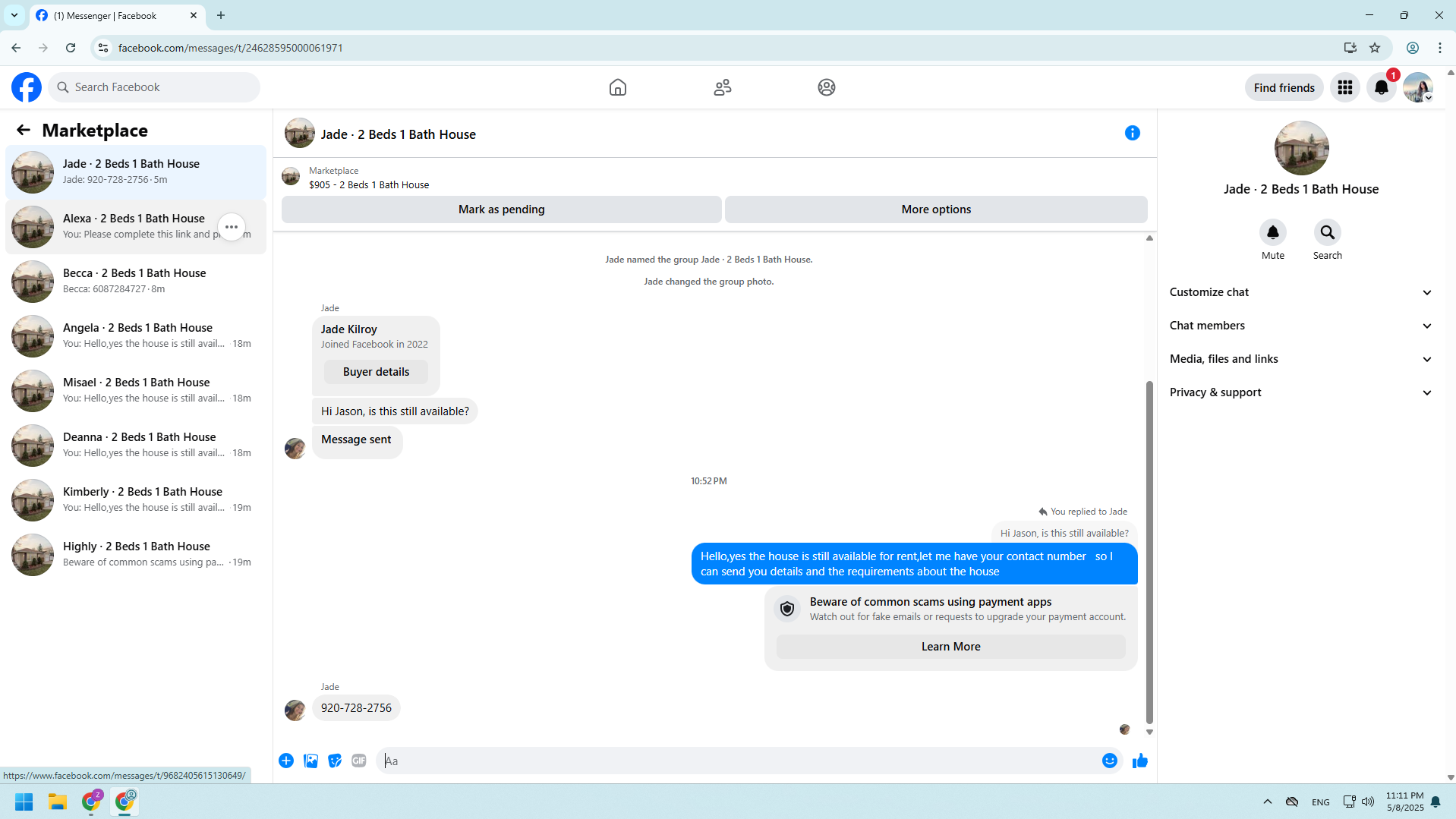The image size is (1456, 819).
Task: Show hidden system tray icons
Action: point(1268,802)
